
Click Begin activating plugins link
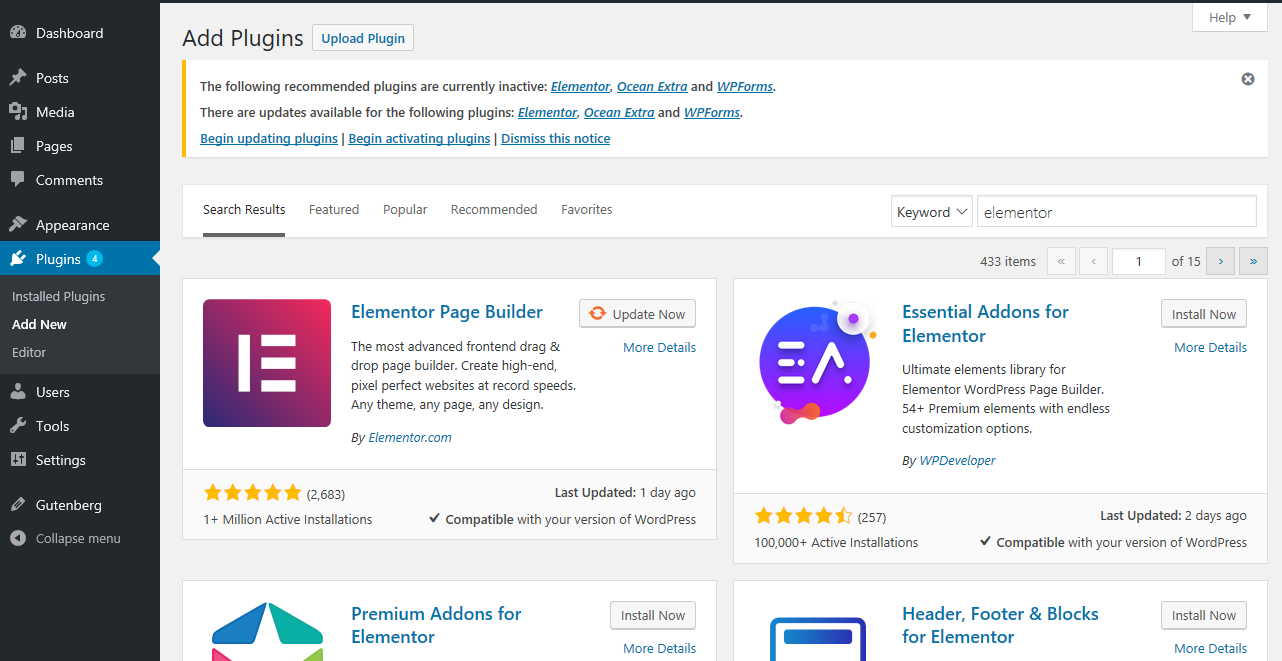[x=419, y=139]
